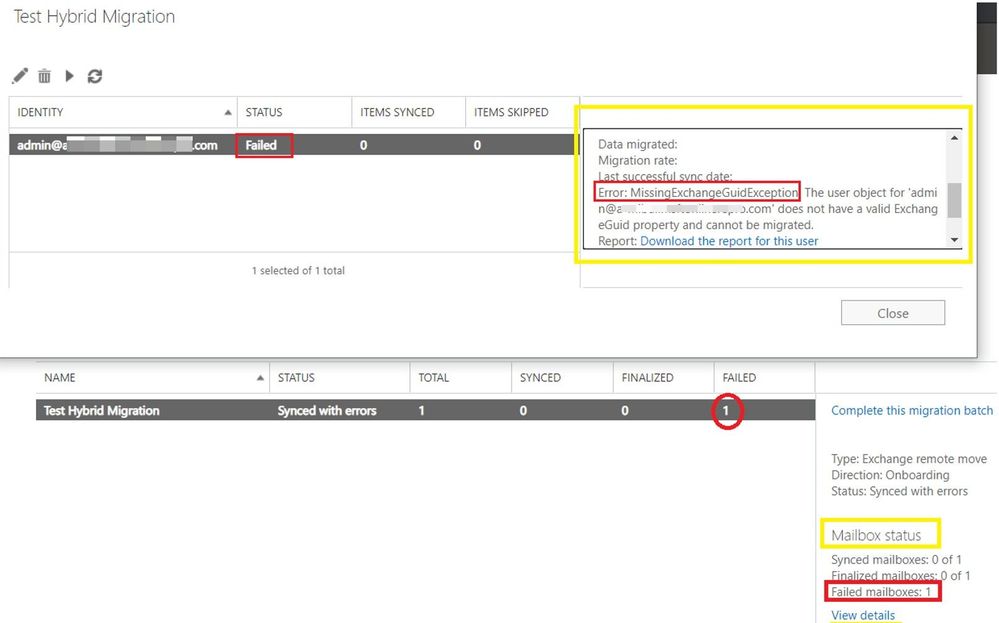Viewport: 999px width, 623px height.
Task: Click failed count 1 in batch row
Action: point(726,411)
